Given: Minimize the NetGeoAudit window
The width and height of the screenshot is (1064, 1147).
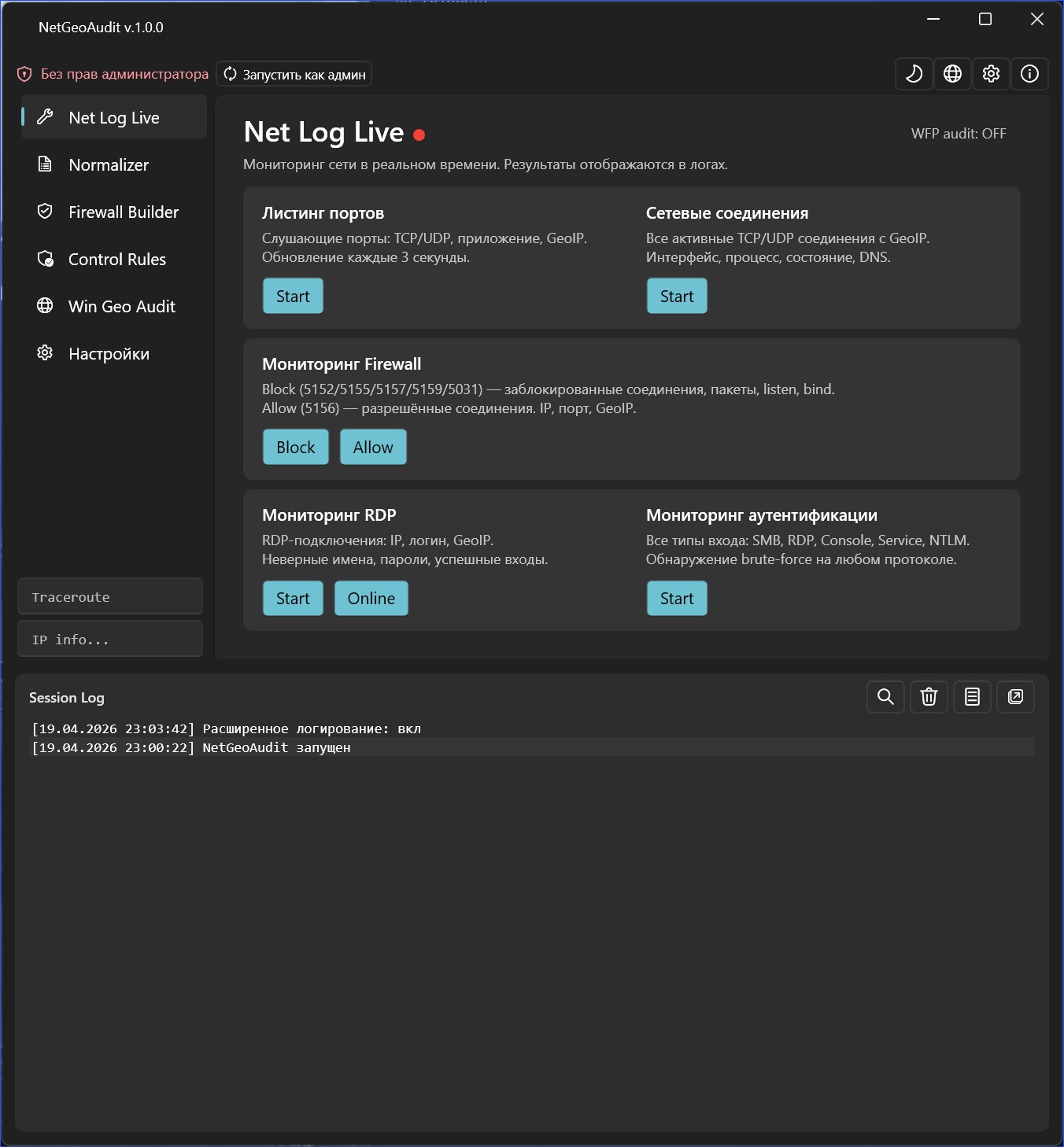Looking at the screenshot, I should (x=933, y=19).
